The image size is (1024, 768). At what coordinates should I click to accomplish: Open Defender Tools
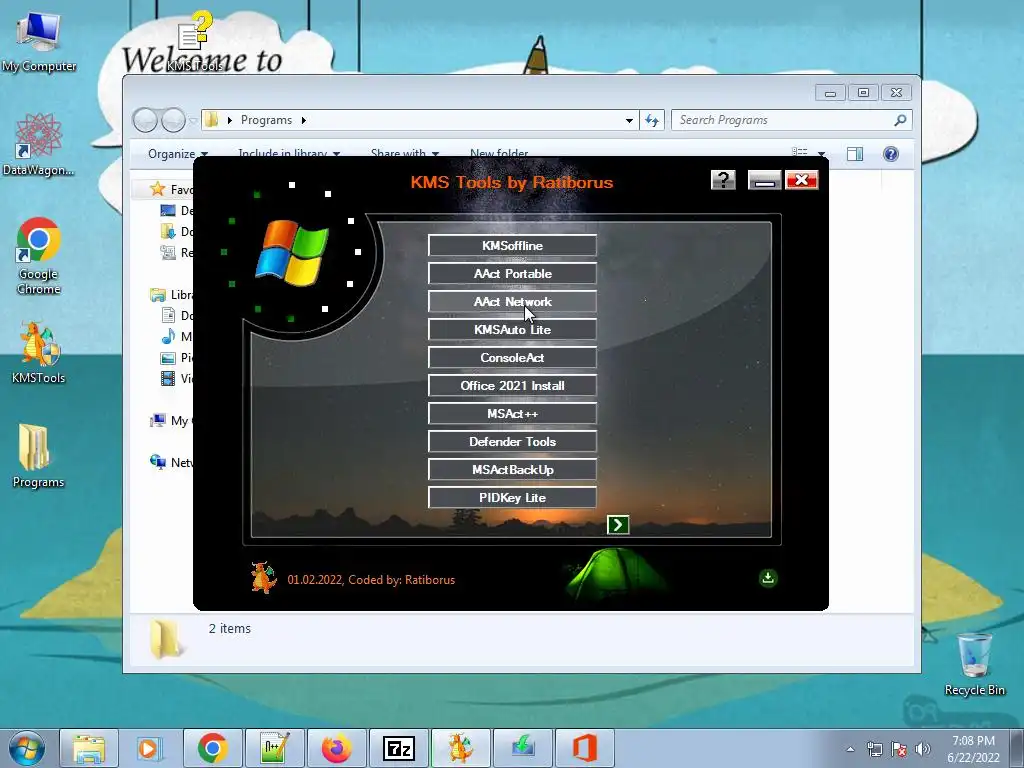coord(512,442)
